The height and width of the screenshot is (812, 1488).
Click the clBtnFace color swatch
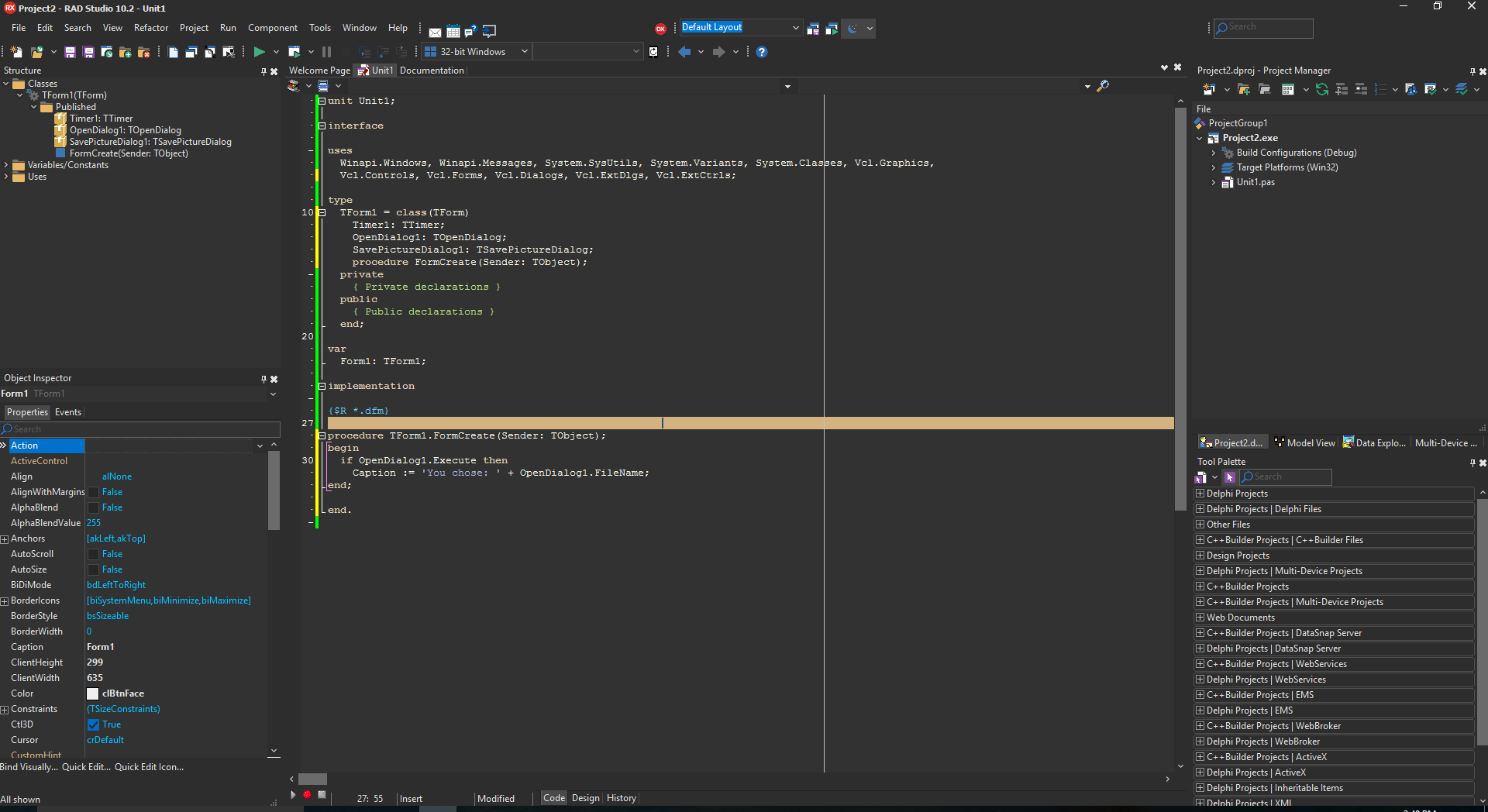[93, 693]
